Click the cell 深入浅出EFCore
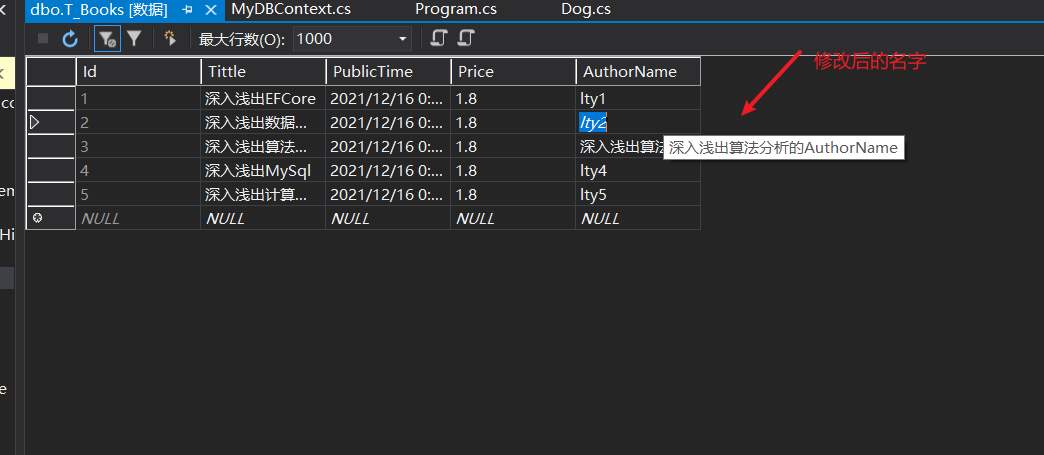The image size is (1044, 455). point(263,99)
